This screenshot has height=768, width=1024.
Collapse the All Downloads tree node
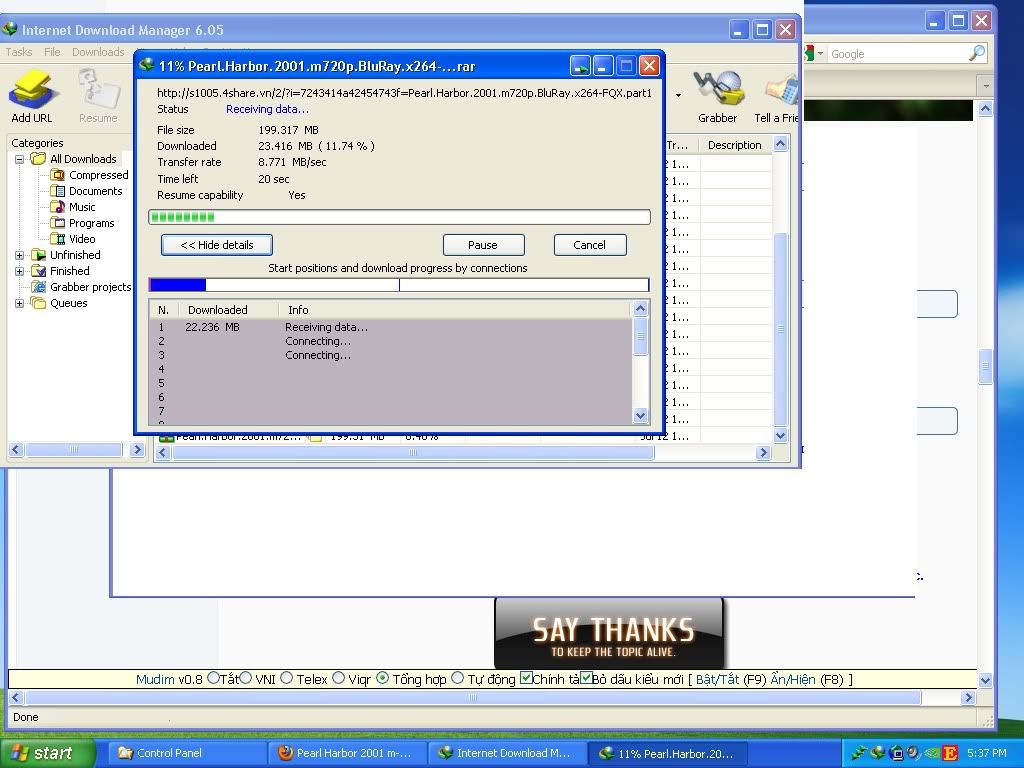pos(20,159)
